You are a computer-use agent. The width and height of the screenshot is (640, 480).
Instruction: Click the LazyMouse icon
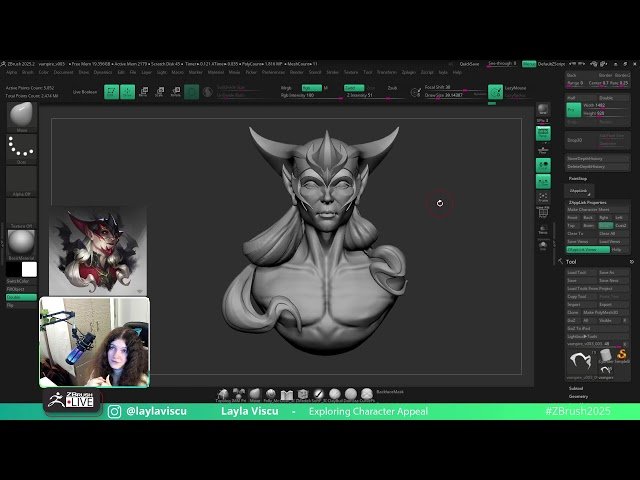(x=493, y=91)
